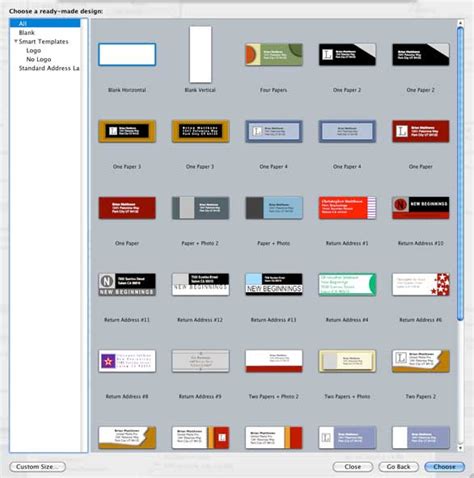Show Smart Templates with Logo
This screenshot has width=474, height=478.
(x=34, y=50)
